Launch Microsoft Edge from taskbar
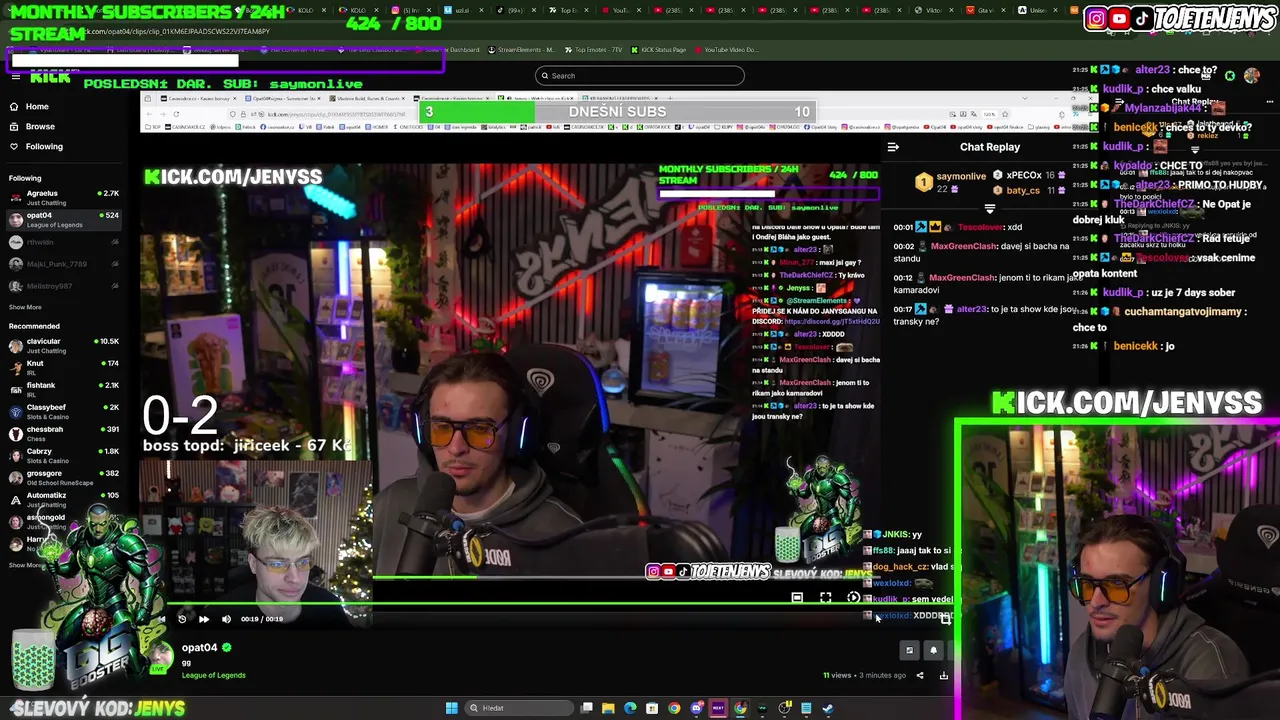 [630, 708]
